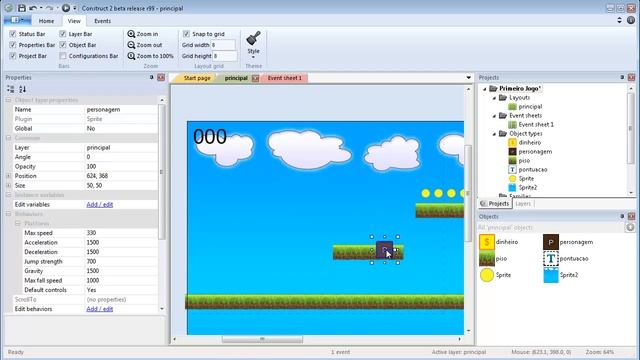Collapse the Common properties section
640x360 pixels.
pyautogui.click(x=8, y=138)
